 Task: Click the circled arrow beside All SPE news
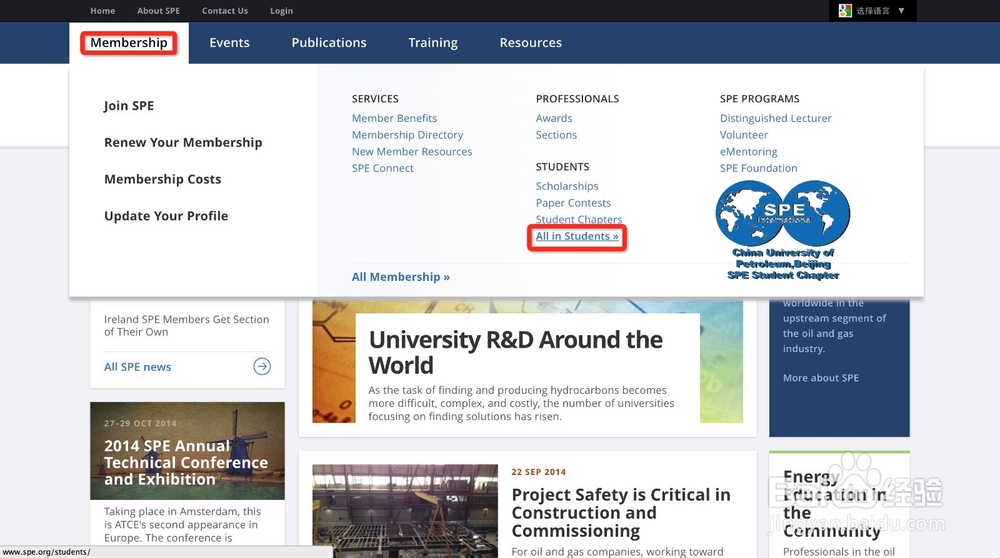(x=262, y=366)
